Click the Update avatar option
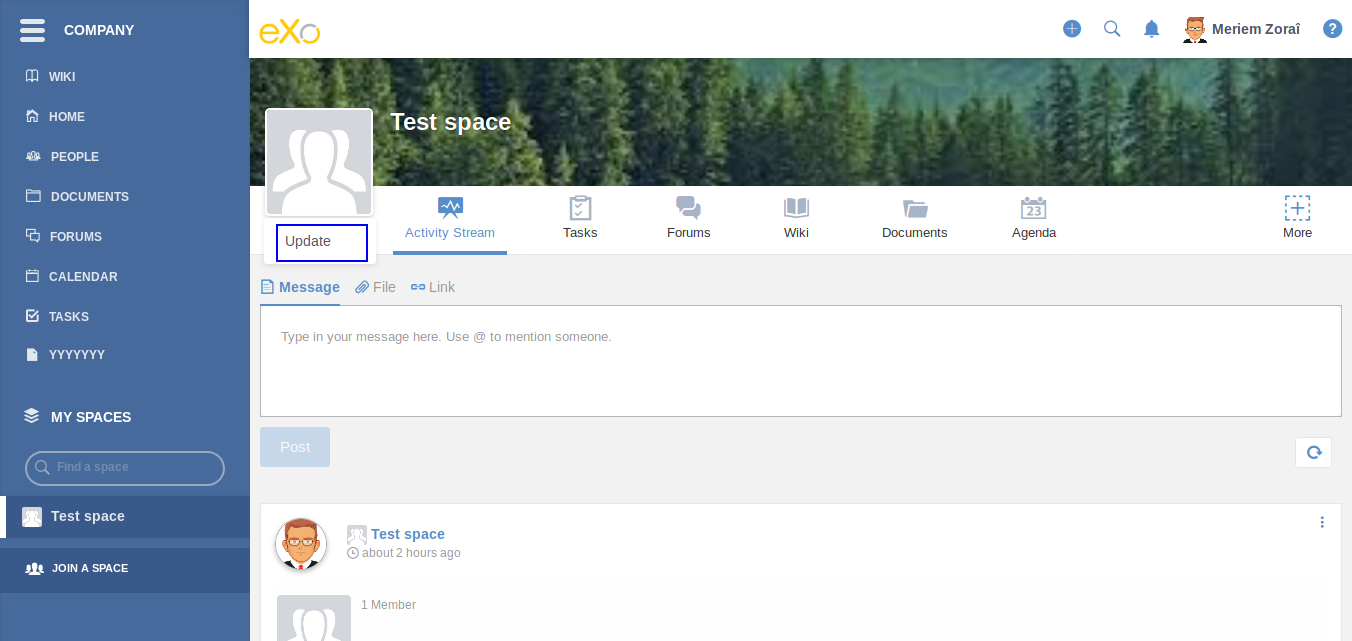 pyautogui.click(x=322, y=243)
